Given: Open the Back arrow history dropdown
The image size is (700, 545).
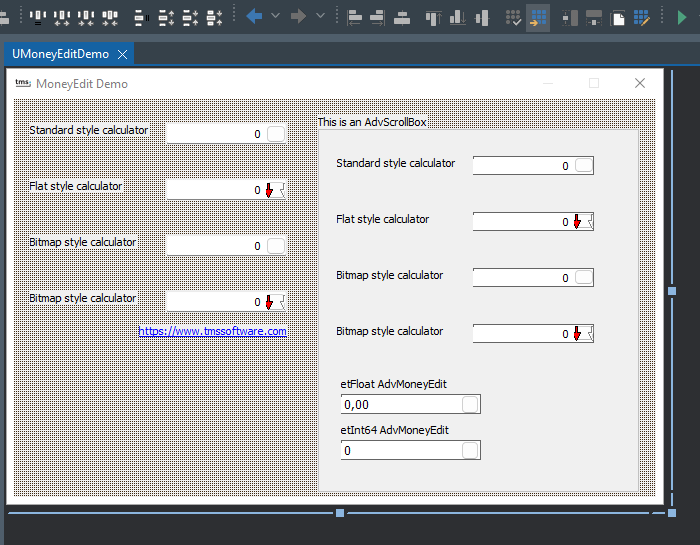Looking at the screenshot, I should point(275,16).
